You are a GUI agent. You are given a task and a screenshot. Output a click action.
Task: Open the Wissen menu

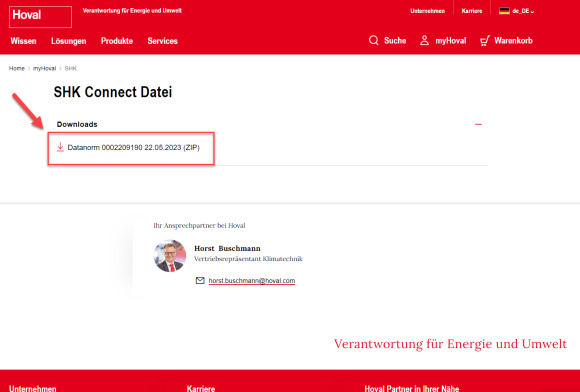pyautogui.click(x=23, y=41)
